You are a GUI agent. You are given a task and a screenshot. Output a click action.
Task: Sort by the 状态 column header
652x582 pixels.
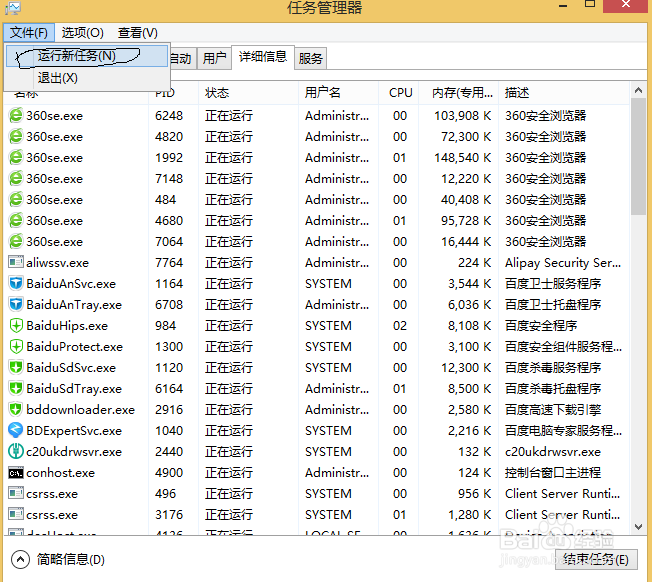point(248,92)
